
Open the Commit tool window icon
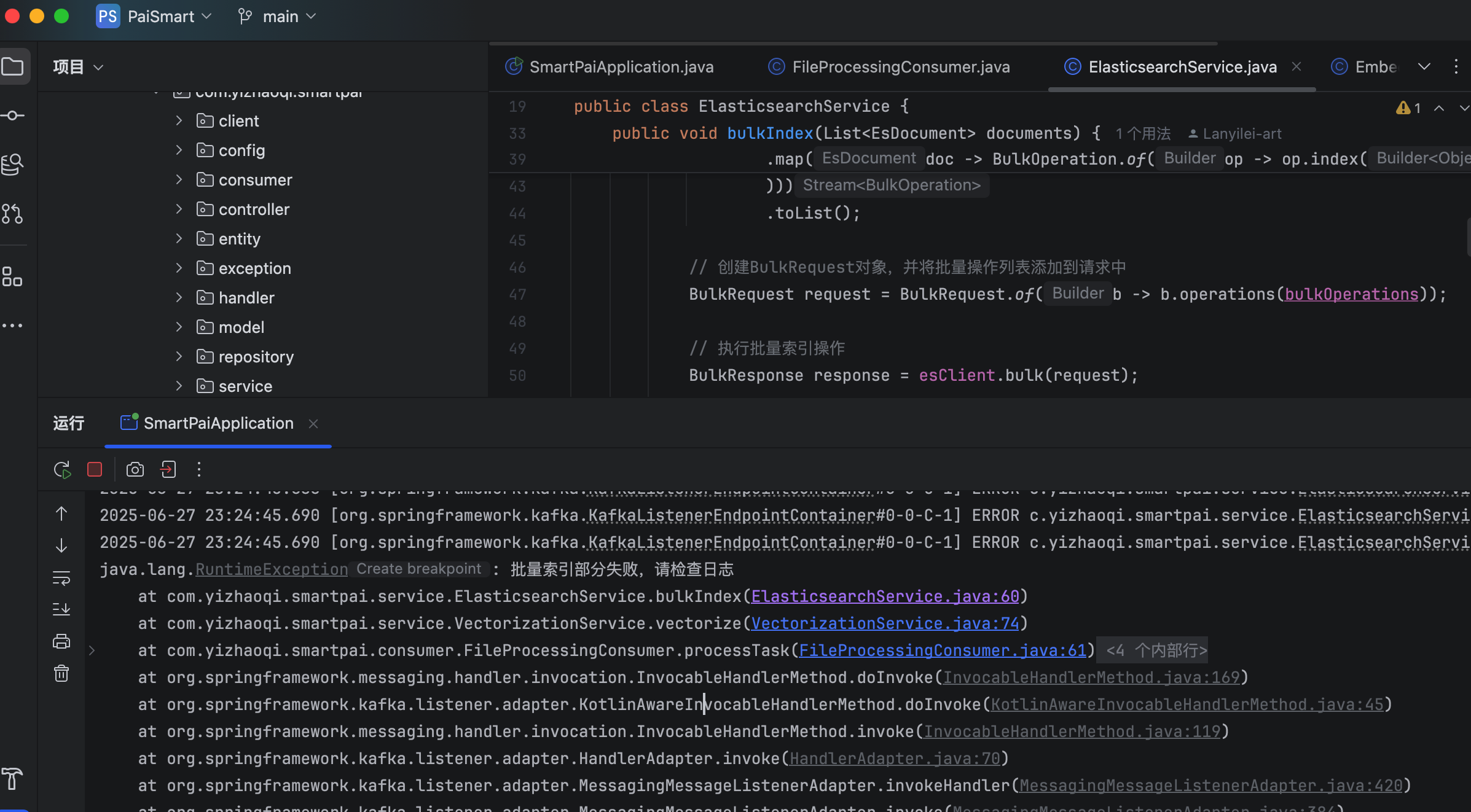[x=13, y=115]
